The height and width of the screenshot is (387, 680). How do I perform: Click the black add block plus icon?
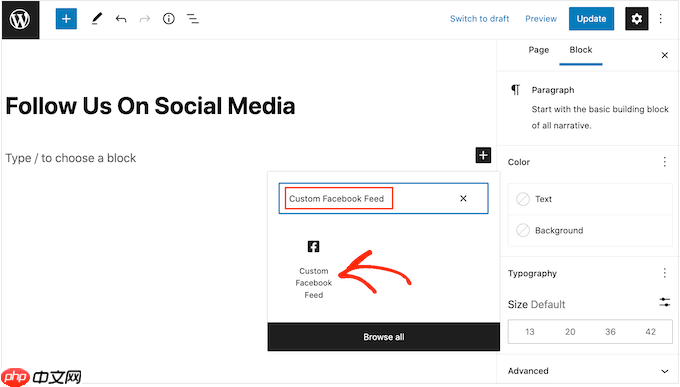point(483,155)
